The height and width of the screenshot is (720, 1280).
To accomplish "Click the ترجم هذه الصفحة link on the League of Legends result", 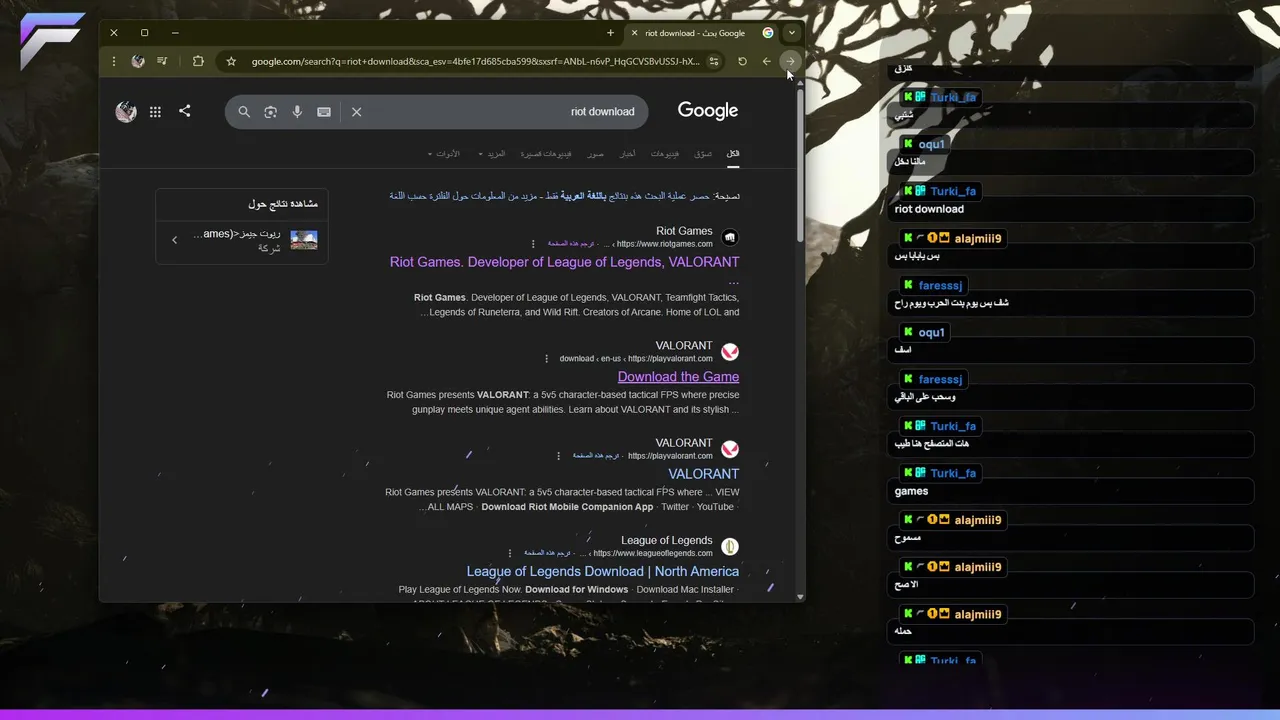I will [x=548, y=553].
